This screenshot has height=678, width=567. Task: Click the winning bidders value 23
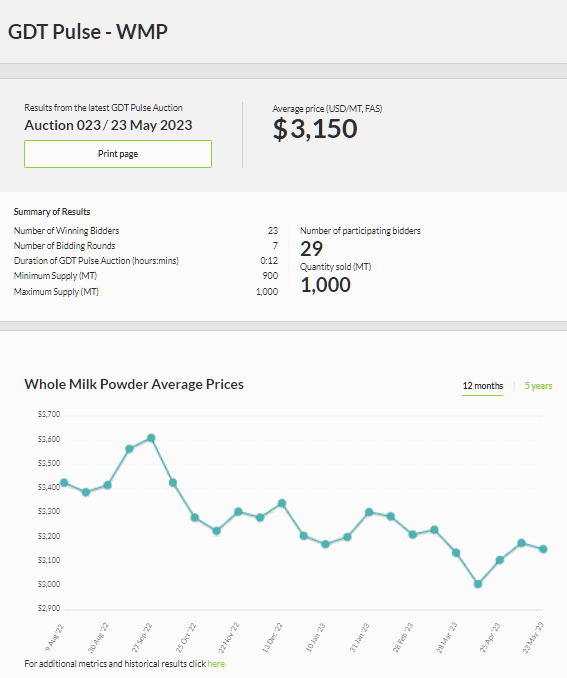pyautogui.click(x=272, y=231)
